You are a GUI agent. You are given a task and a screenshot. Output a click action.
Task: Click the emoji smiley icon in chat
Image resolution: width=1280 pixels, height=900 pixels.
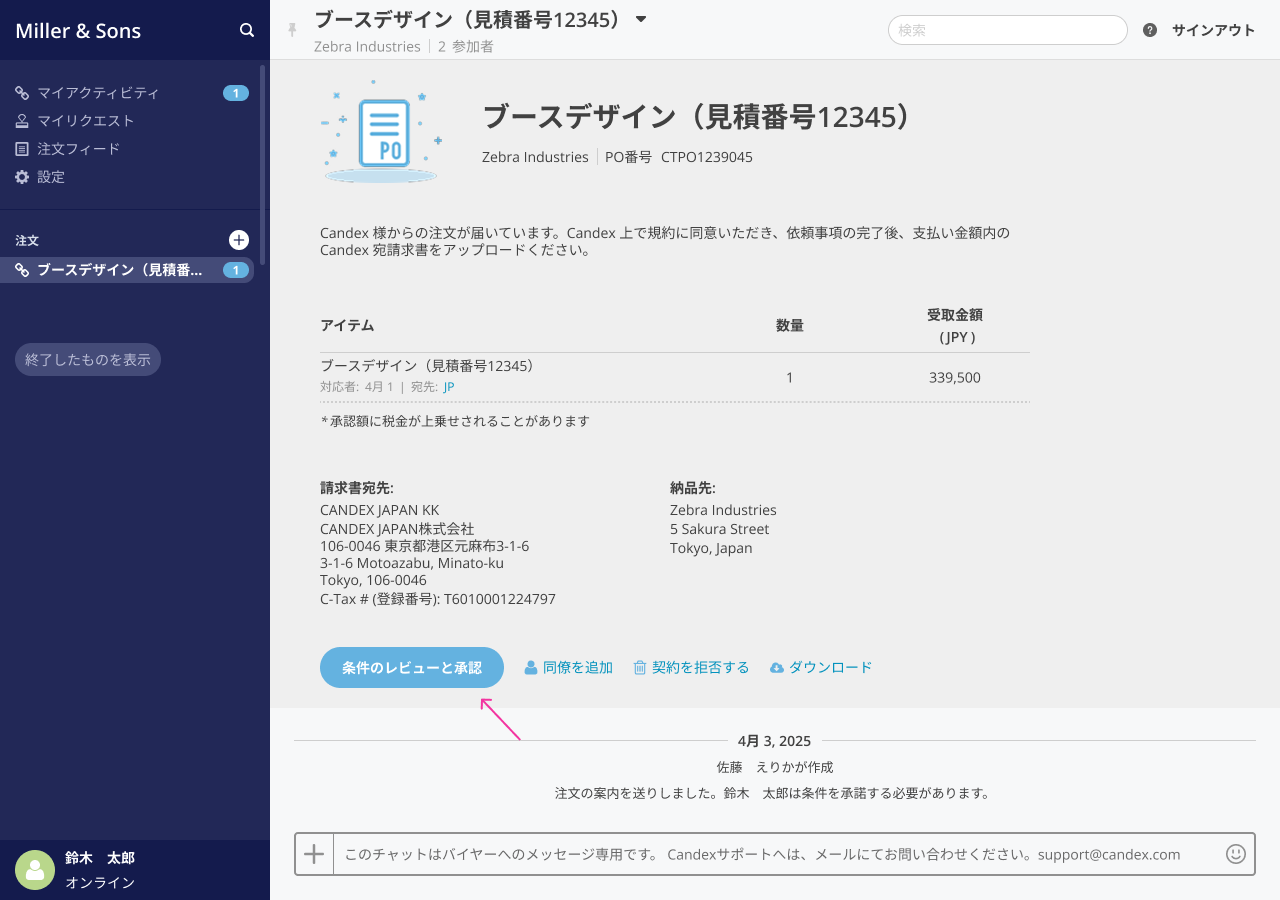click(1236, 854)
